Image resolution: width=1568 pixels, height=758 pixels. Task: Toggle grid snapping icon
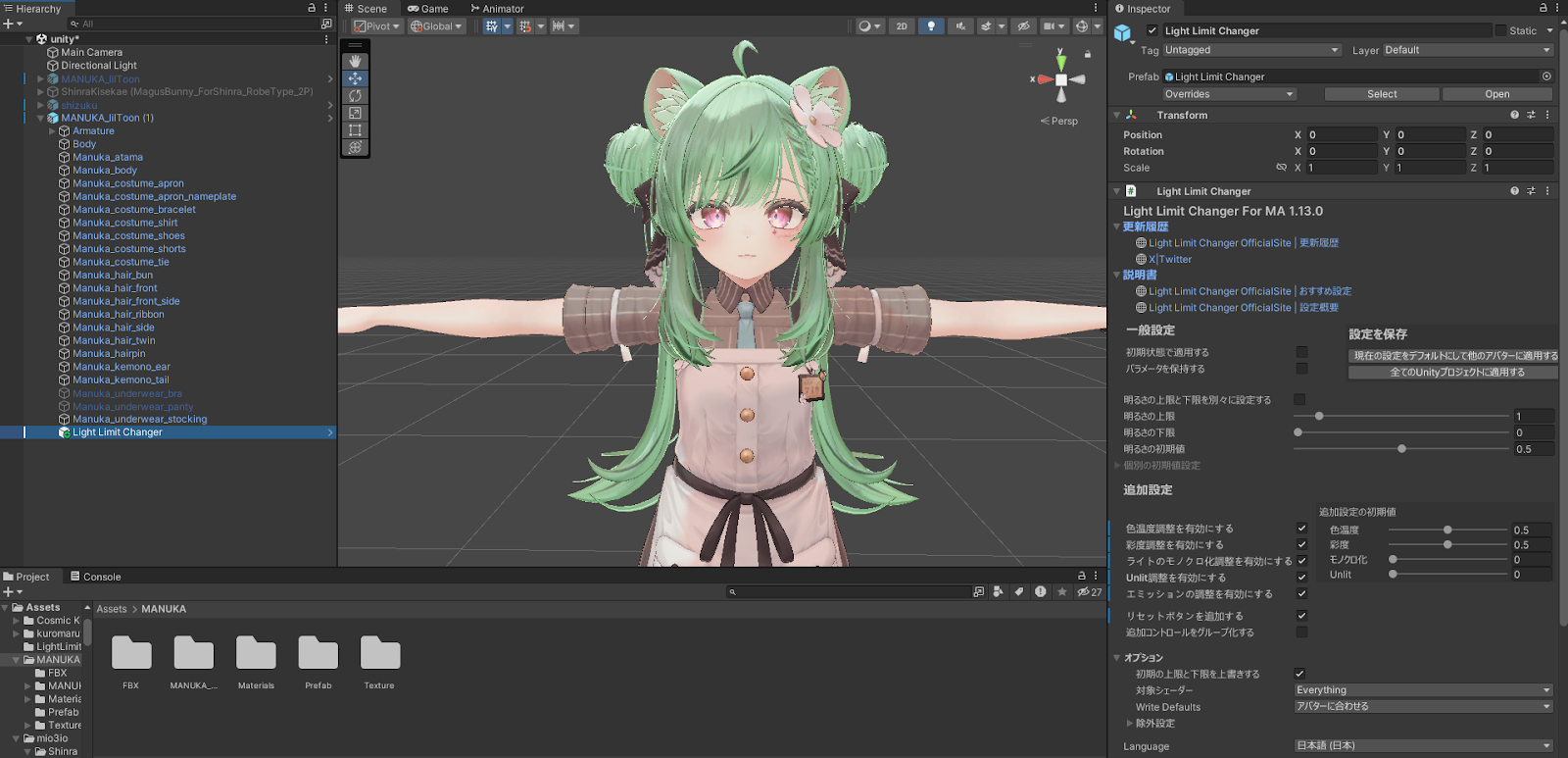tap(525, 26)
